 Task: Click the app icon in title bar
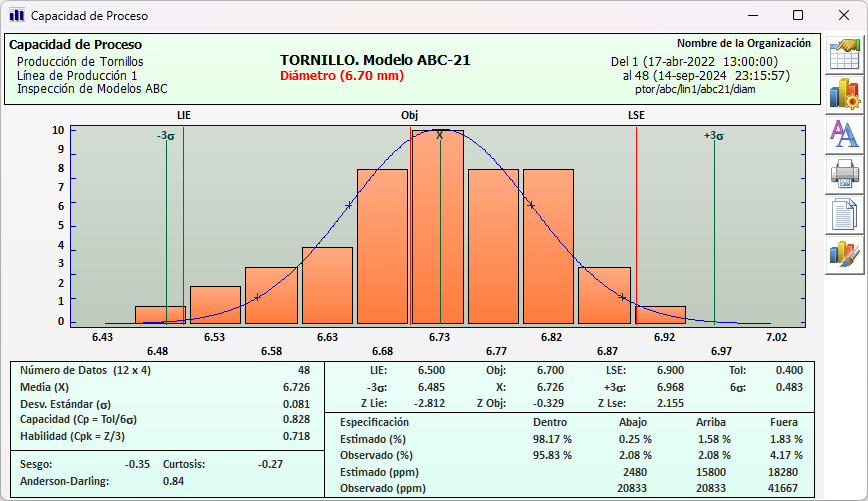[16, 15]
